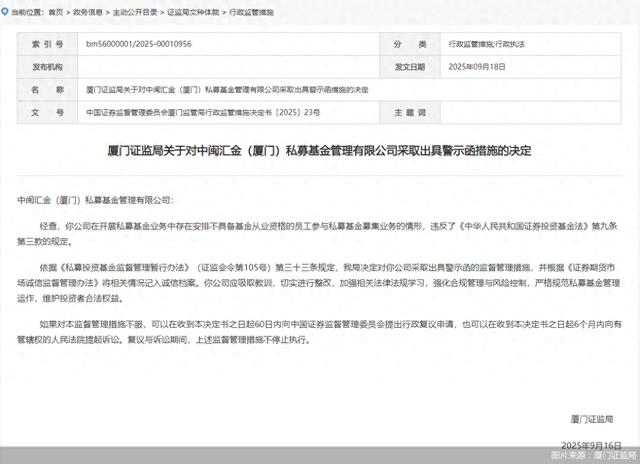Open 主动公开目录 breadcrumb link
640x464 pixels.
click(x=135, y=12)
